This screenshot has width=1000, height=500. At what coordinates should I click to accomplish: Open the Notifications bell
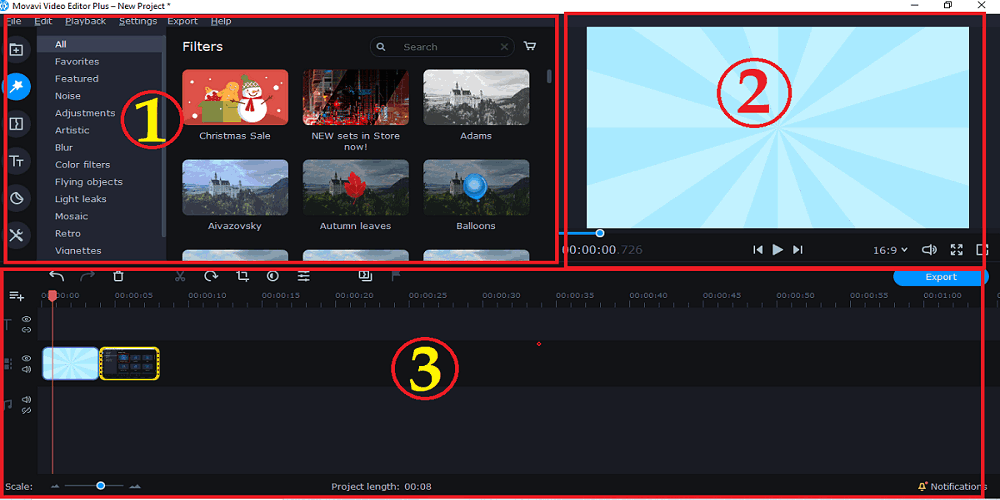point(922,487)
